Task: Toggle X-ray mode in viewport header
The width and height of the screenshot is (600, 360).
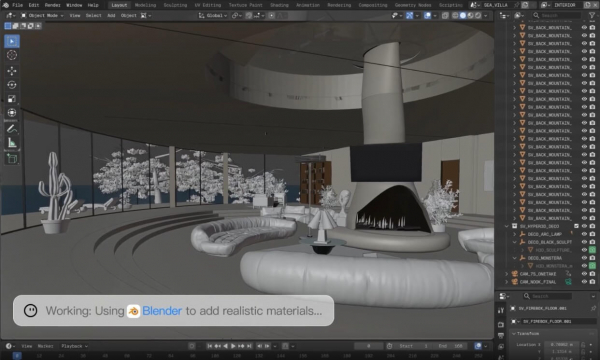Action: [445, 15]
